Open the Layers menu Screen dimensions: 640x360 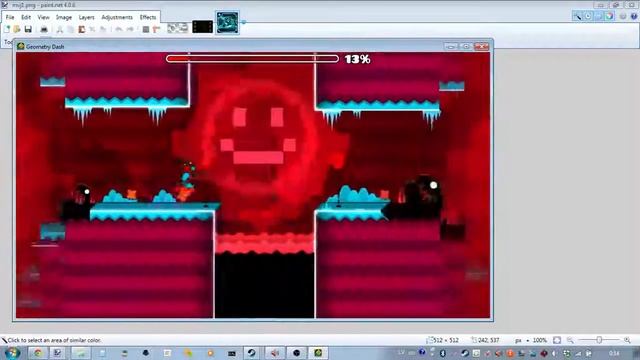pyautogui.click(x=86, y=17)
